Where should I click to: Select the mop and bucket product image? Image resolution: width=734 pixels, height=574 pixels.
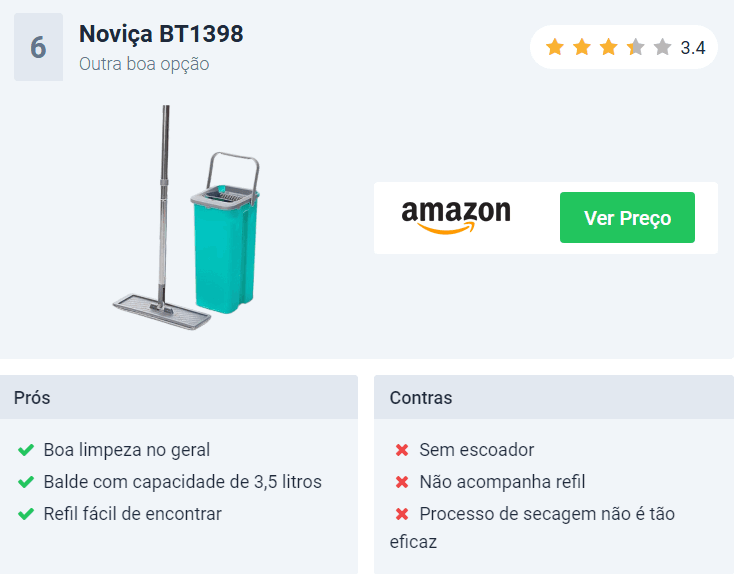[186, 217]
